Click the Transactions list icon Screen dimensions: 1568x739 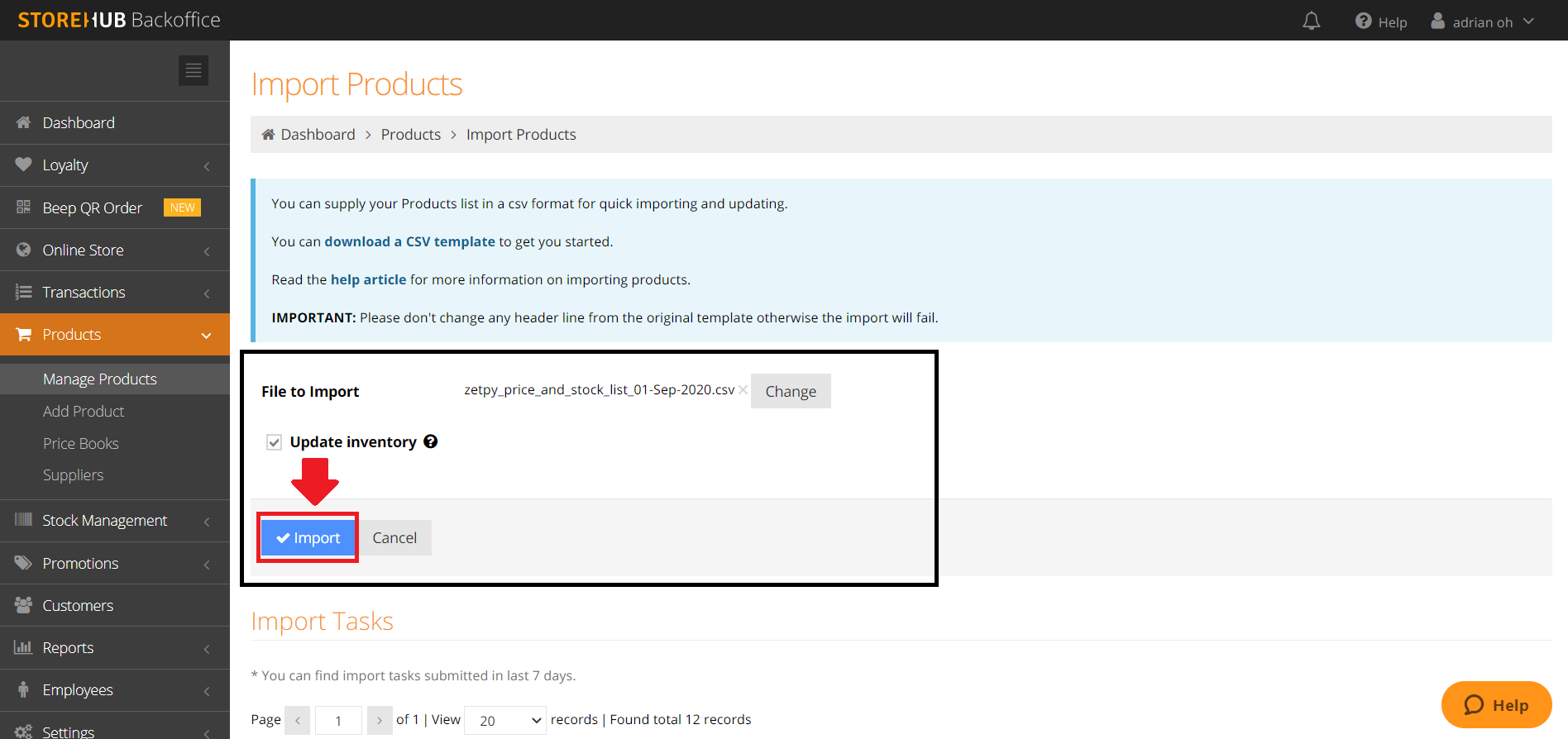tap(23, 292)
